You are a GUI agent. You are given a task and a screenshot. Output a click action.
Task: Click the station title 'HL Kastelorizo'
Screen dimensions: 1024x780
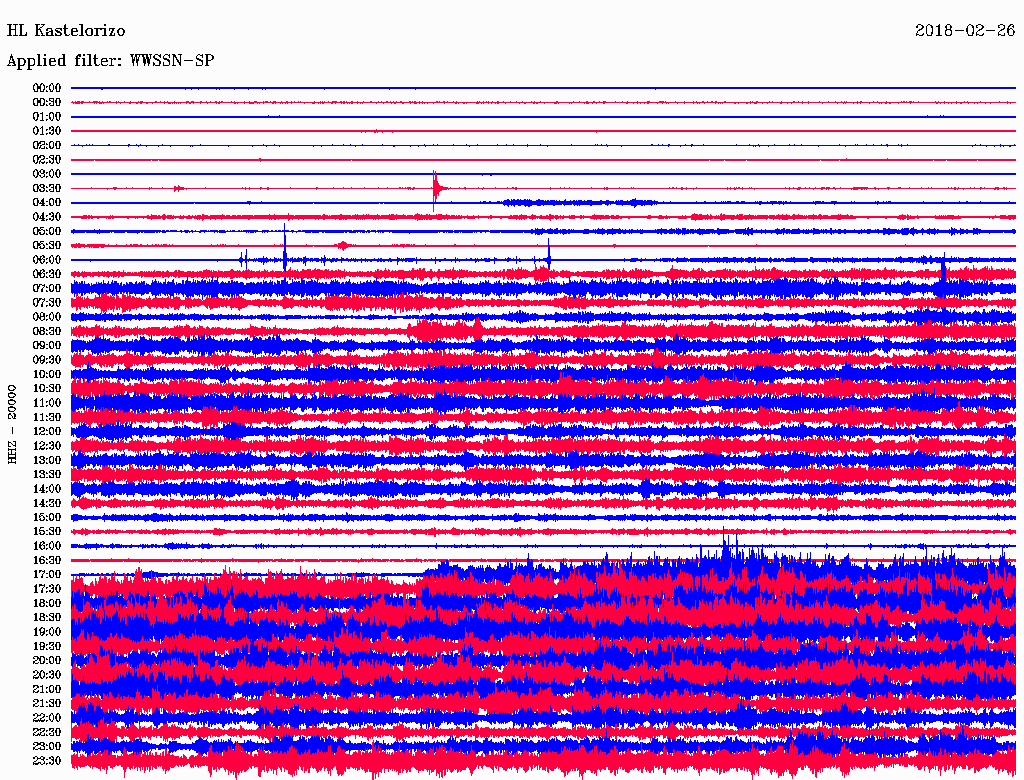pos(66,31)
